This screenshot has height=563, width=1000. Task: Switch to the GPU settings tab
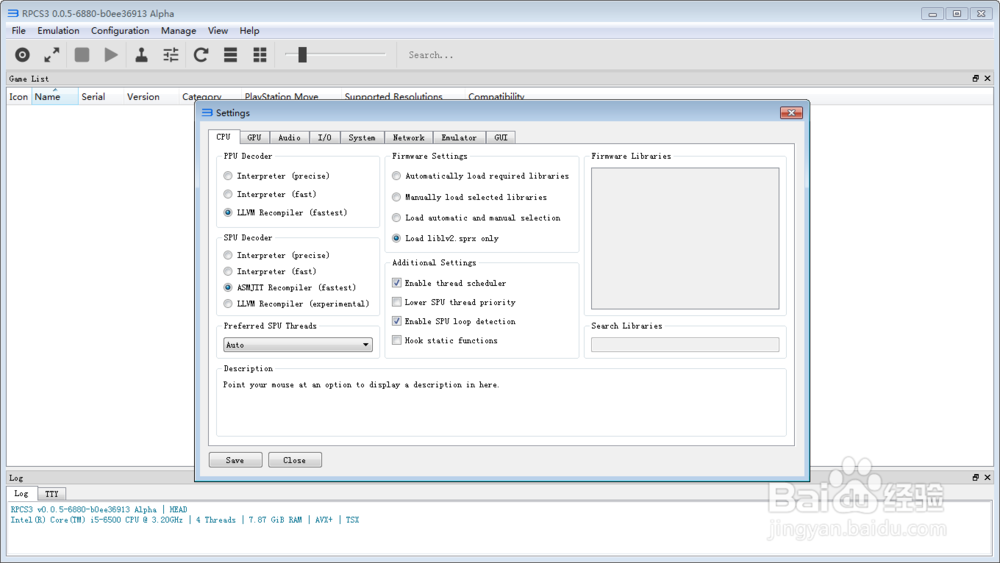[254, 137]
